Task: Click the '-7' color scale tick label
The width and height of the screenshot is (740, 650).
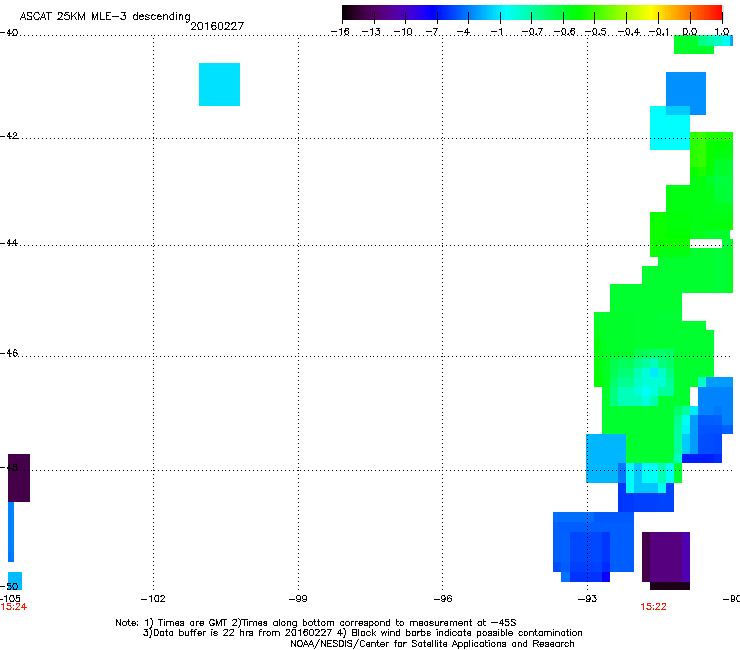Action: pyautogui.click(x=434, y=32)
